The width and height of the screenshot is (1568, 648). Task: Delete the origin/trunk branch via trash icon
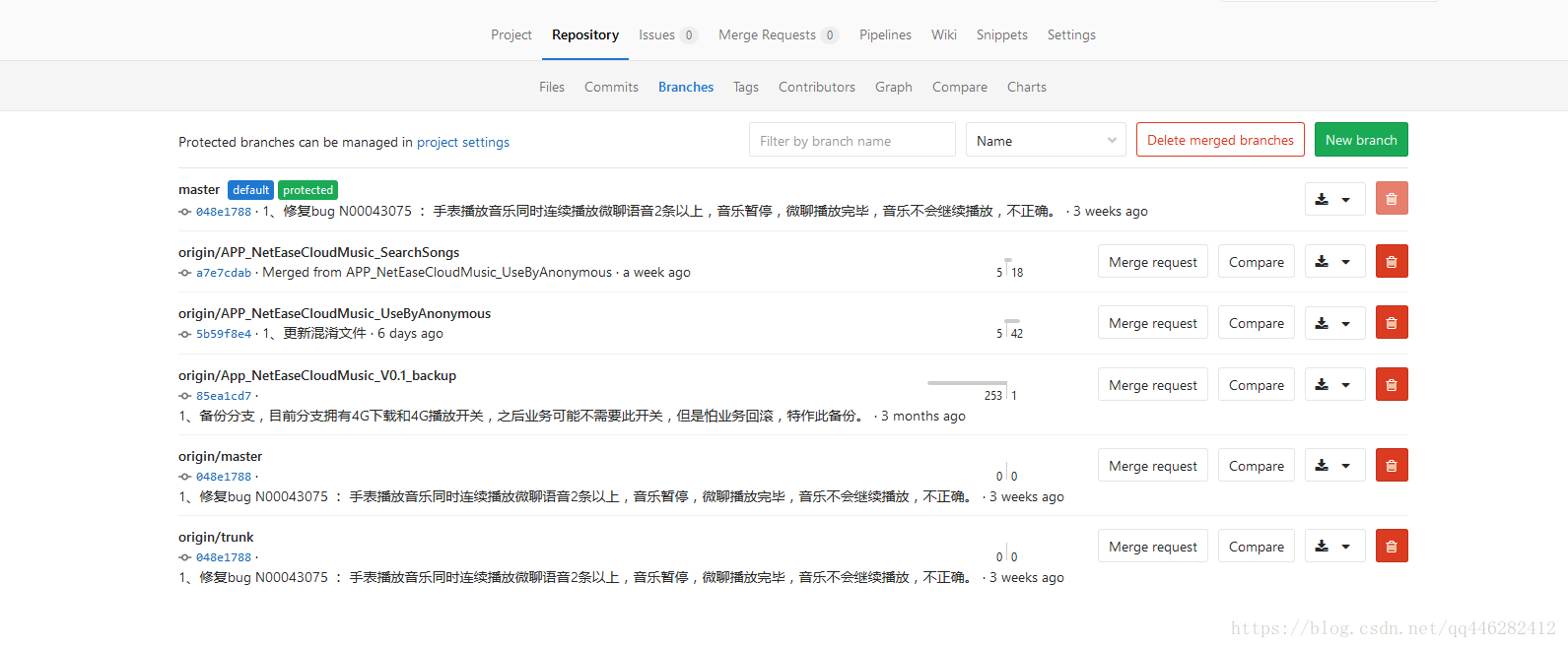1392,547
